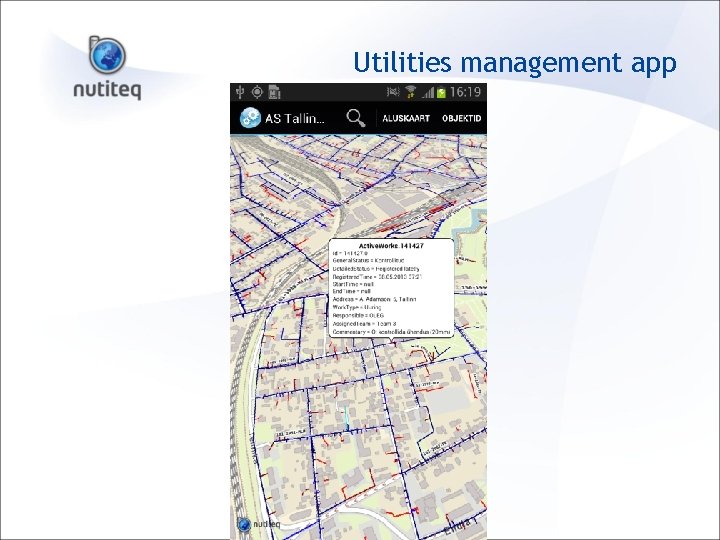Tap the cyan highlighted pipe segment on map

(347, 418)
